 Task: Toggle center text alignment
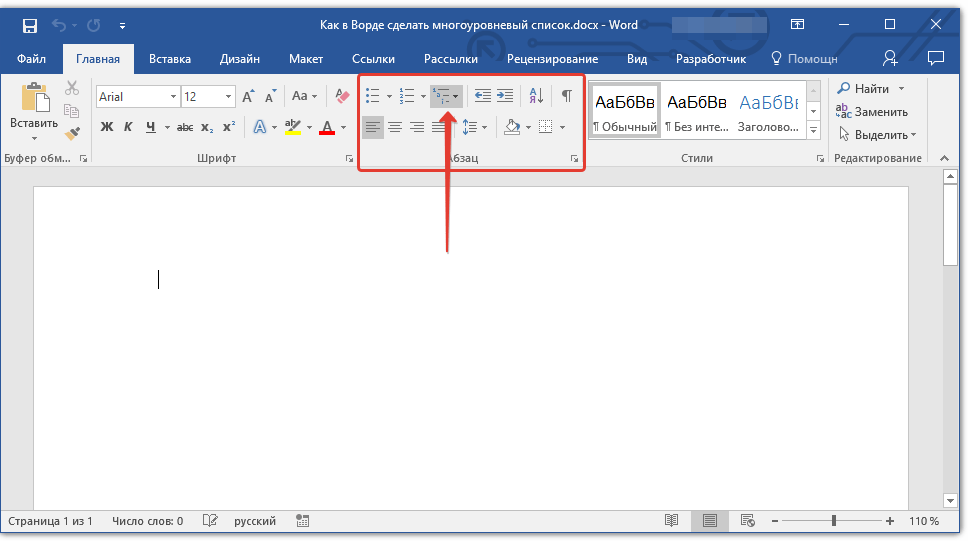point(395,127)
